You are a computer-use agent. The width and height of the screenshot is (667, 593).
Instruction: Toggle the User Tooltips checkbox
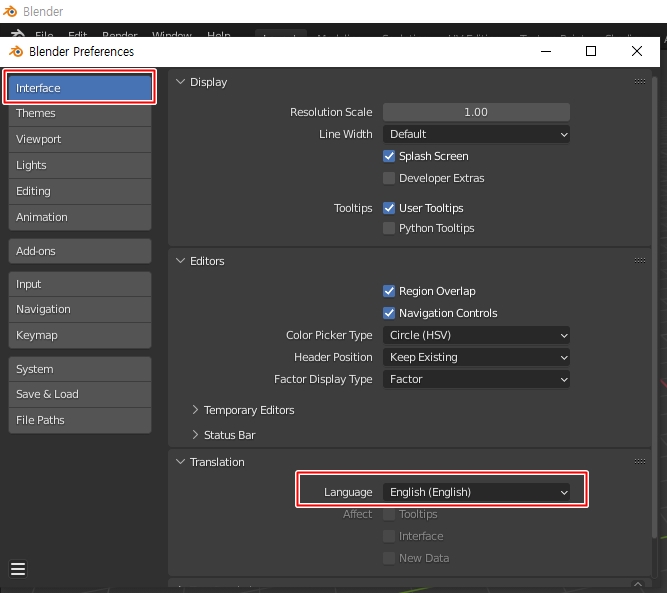pyautogui.click(x=389, y=208)
